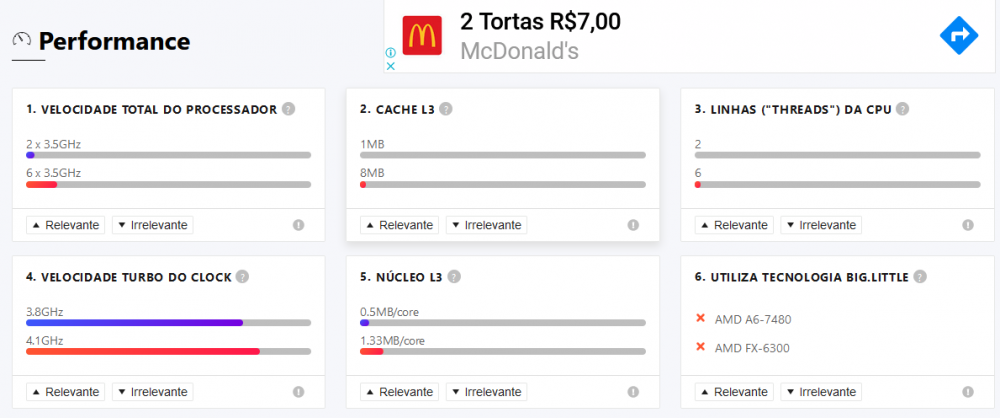The width and height of the screenshot is (1000, 418).
Task: Click the 8MB Cache L3 bar
Action: (x=502, y=185)
